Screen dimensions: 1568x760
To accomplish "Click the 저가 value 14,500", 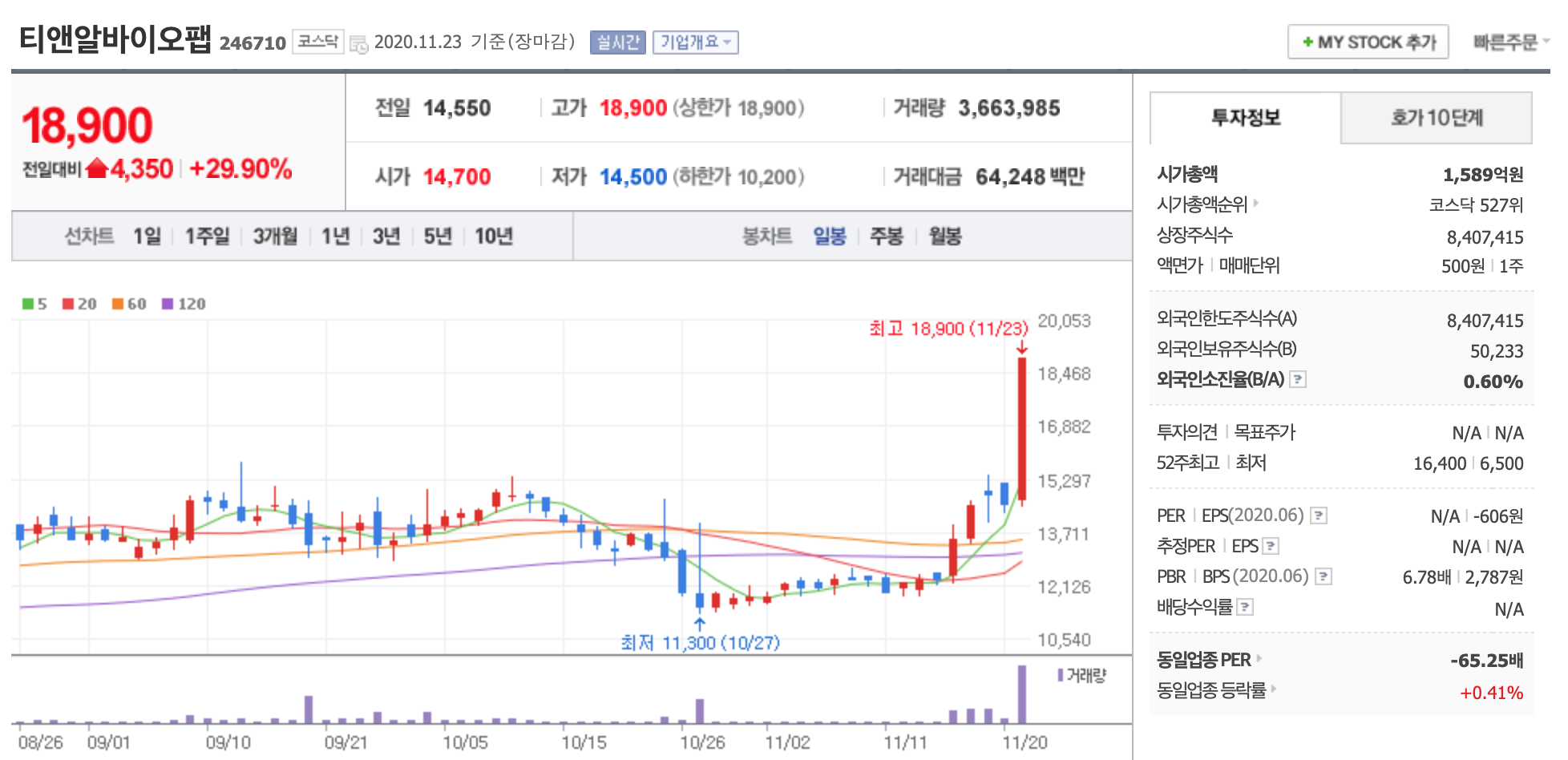I will [633, 176].
